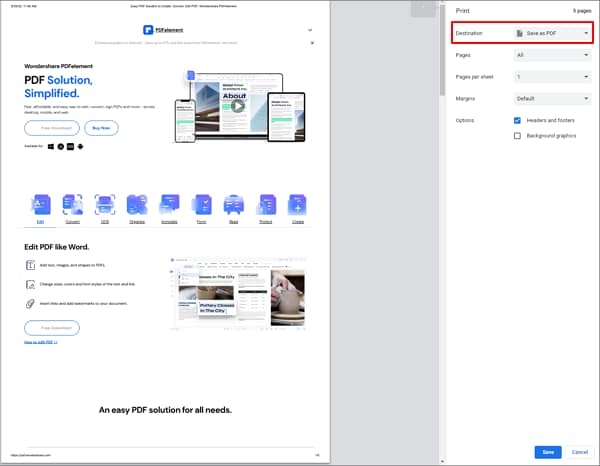
Task: Click the print preview scrollbar thumb
Action: click(442, 50)
